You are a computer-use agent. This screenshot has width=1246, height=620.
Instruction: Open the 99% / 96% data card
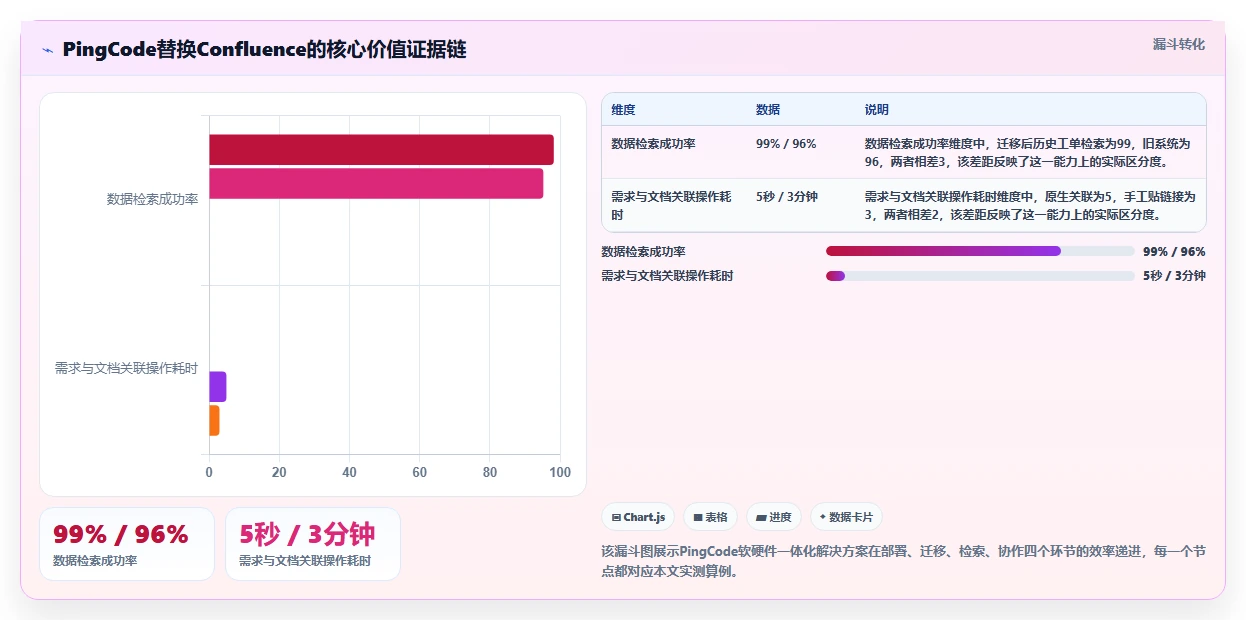(127, 544)
